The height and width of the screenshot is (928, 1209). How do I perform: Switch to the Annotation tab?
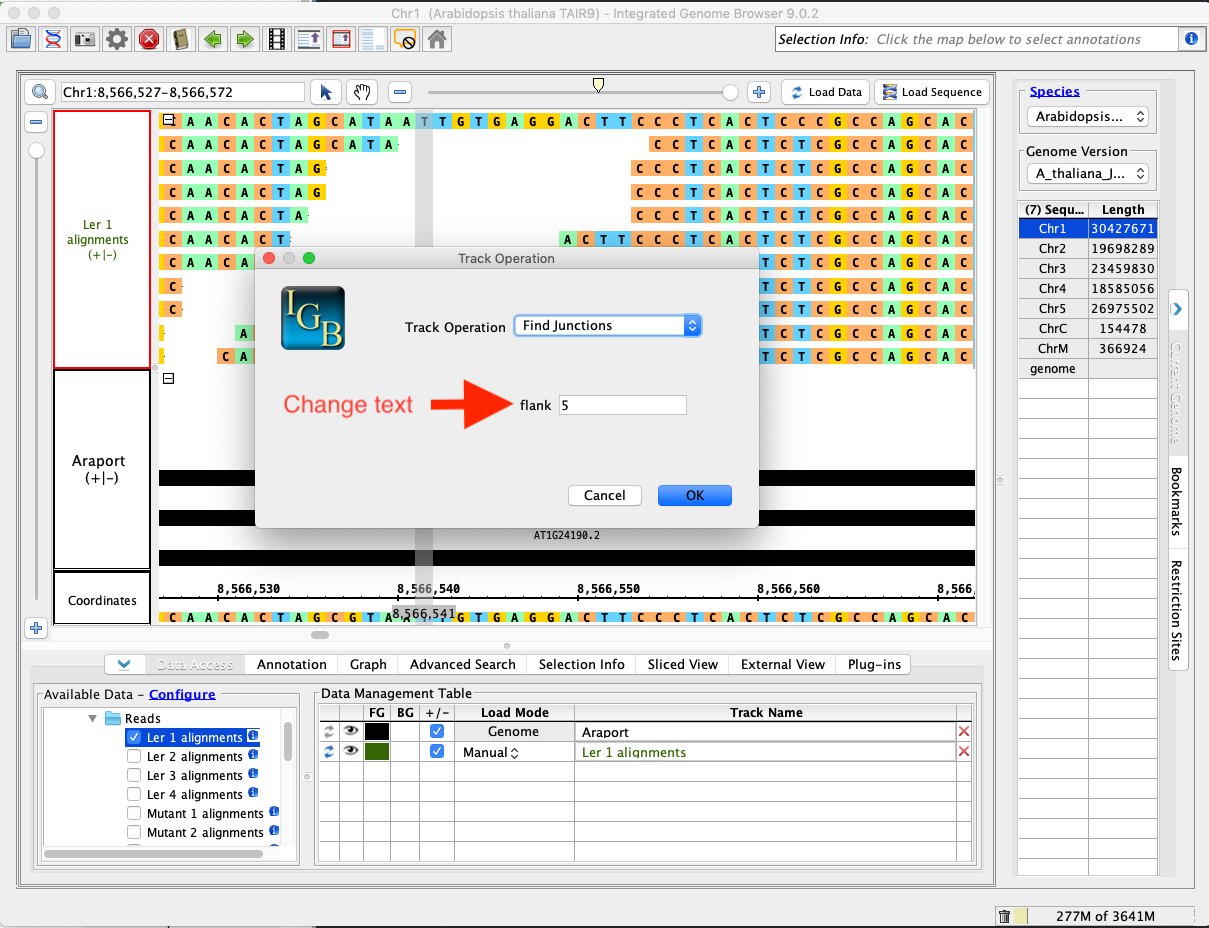click(291, 664)
